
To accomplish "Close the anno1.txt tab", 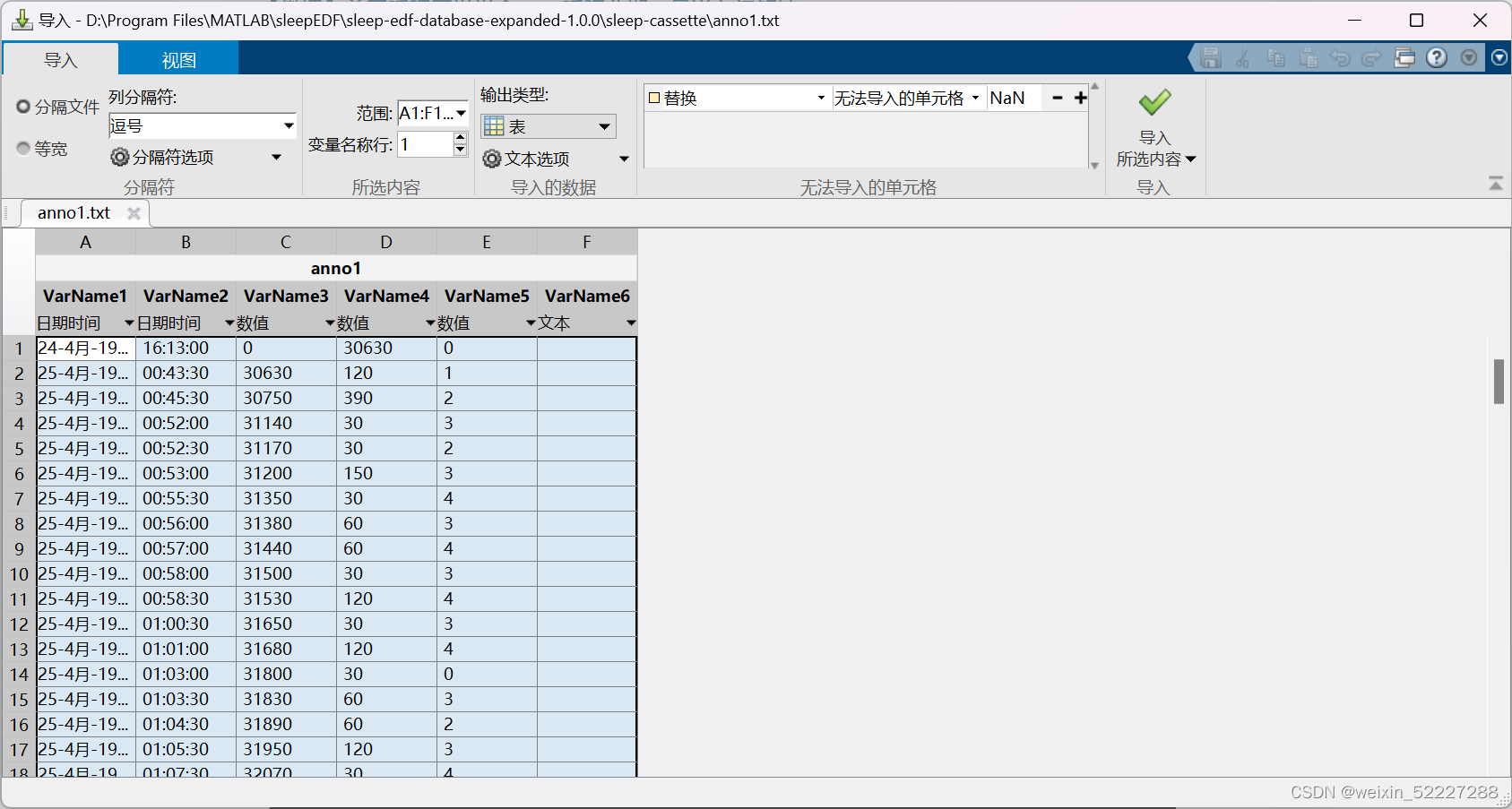I will tap(134, 213).
